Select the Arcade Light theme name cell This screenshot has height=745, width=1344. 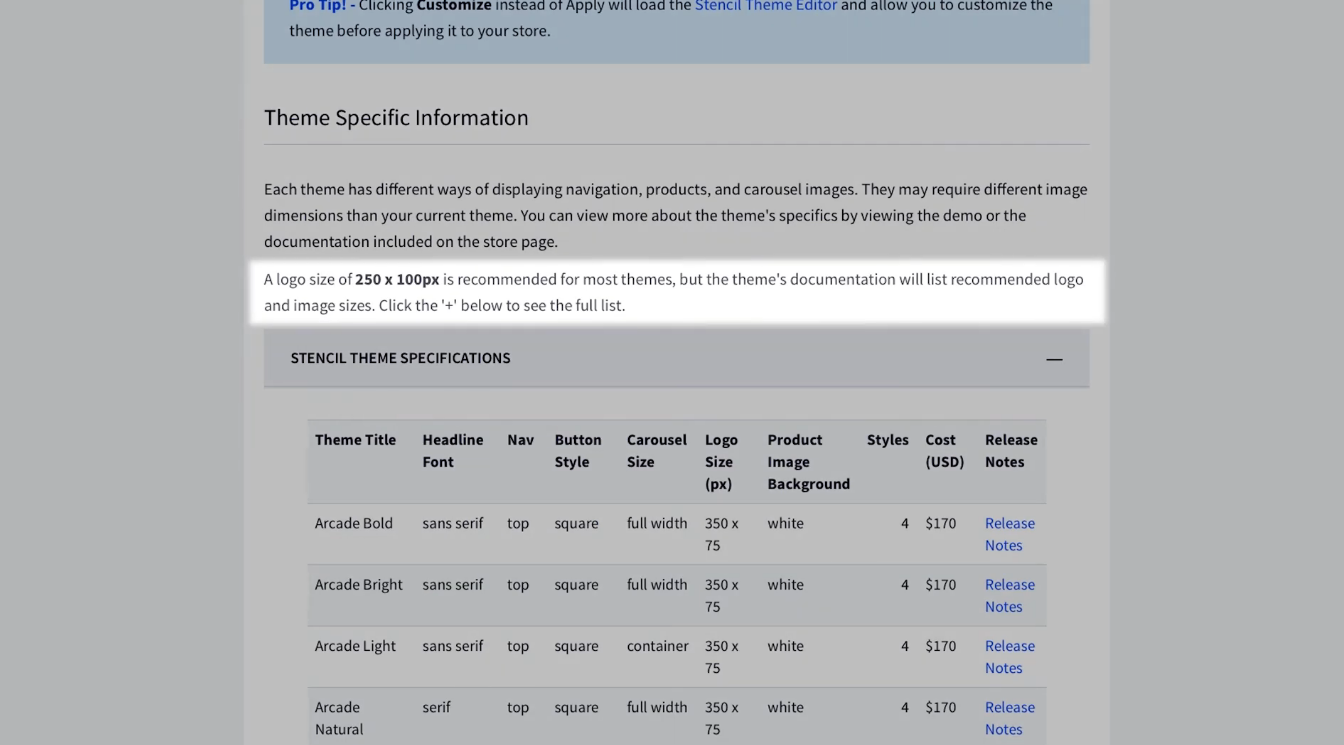[355, 646]
